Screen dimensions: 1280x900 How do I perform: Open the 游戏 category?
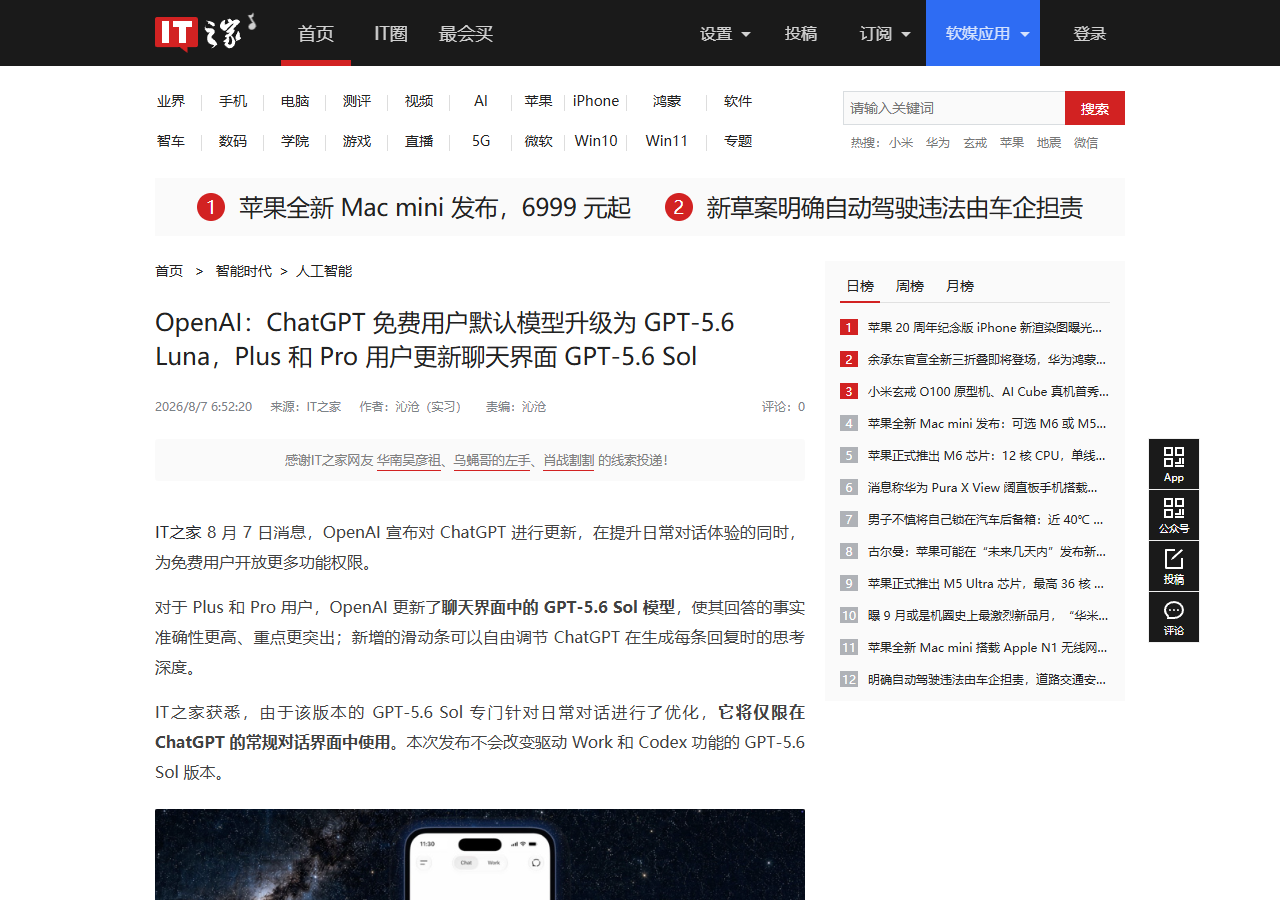[357, 141]
